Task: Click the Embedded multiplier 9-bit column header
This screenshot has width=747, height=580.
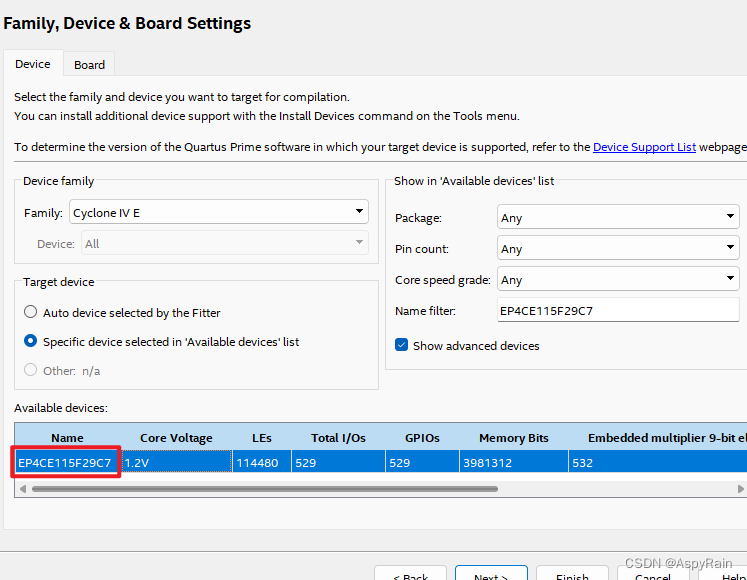Action: [657, 438]
